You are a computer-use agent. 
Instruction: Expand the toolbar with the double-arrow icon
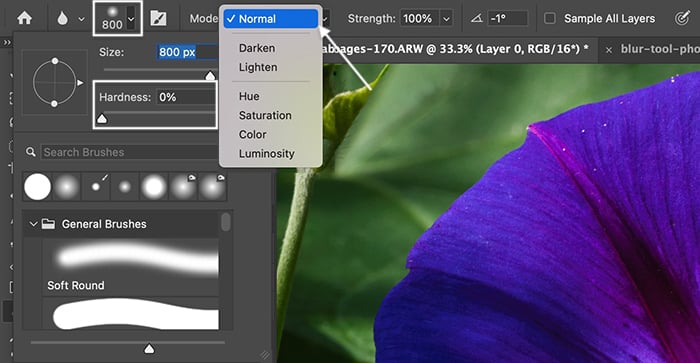(7, 42)
